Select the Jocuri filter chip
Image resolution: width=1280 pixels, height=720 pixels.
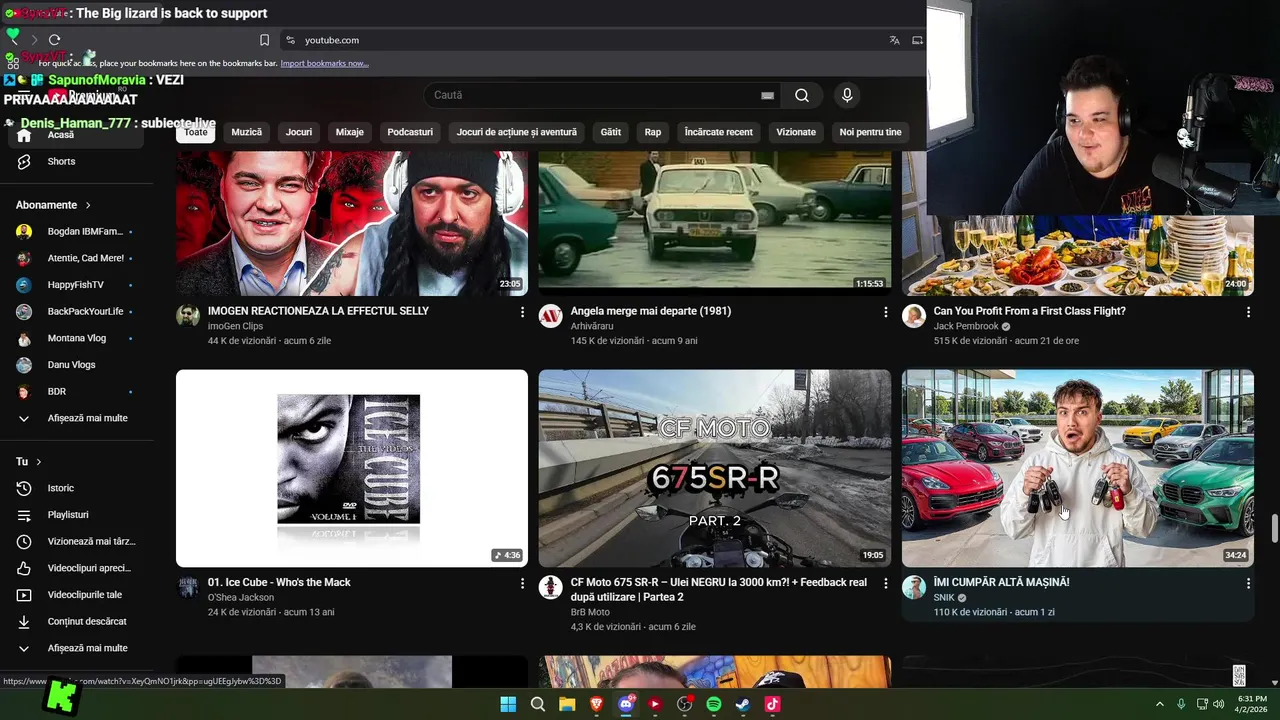[x=299, y=132]
